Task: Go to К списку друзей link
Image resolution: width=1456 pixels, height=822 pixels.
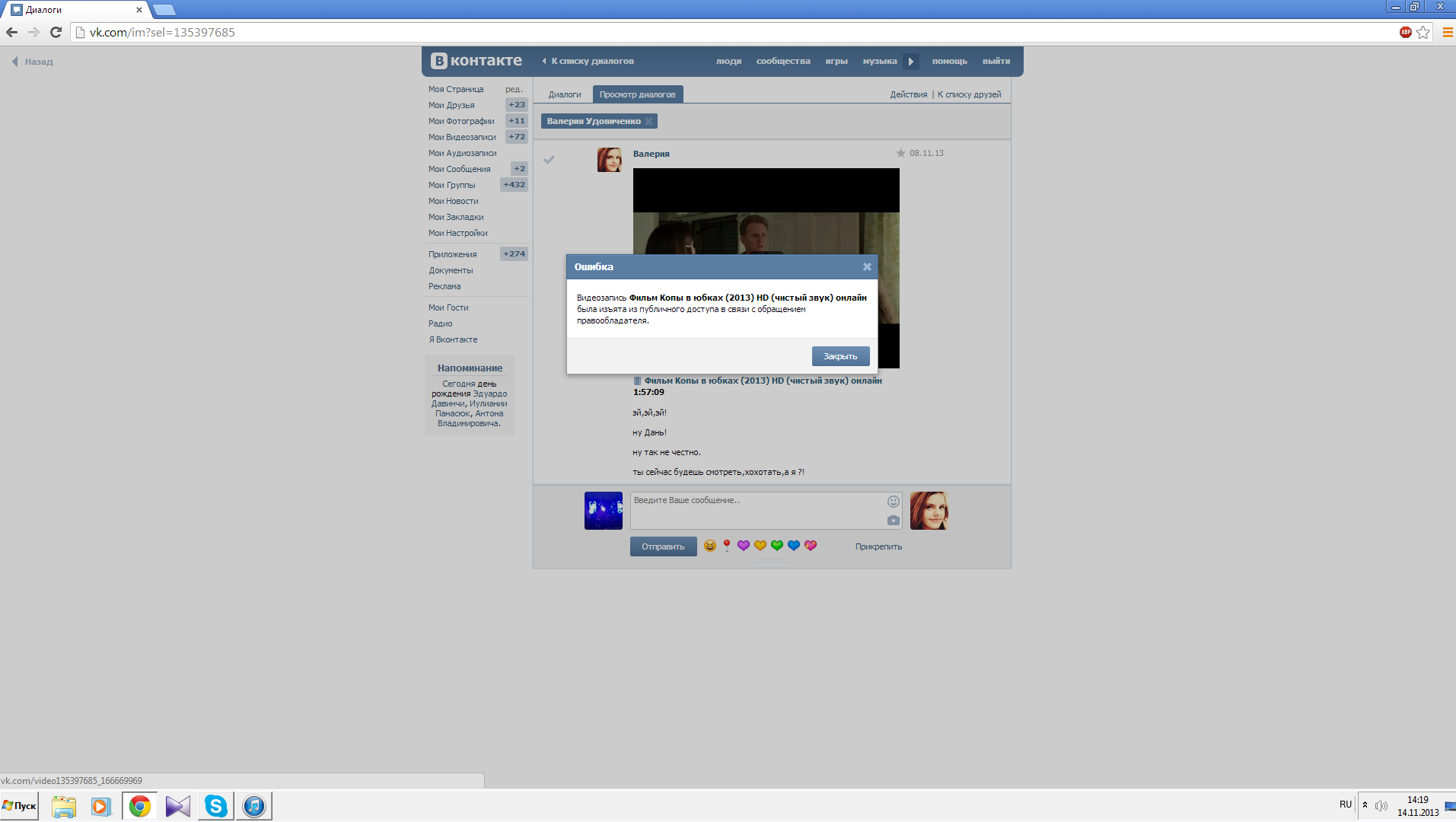Action: pyautogui.click(x=970, y=94)
